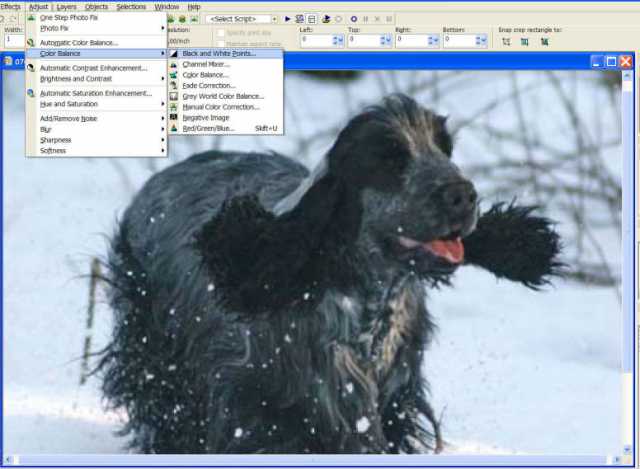Choose One Step Photo Fix

(x=96, y=18)
